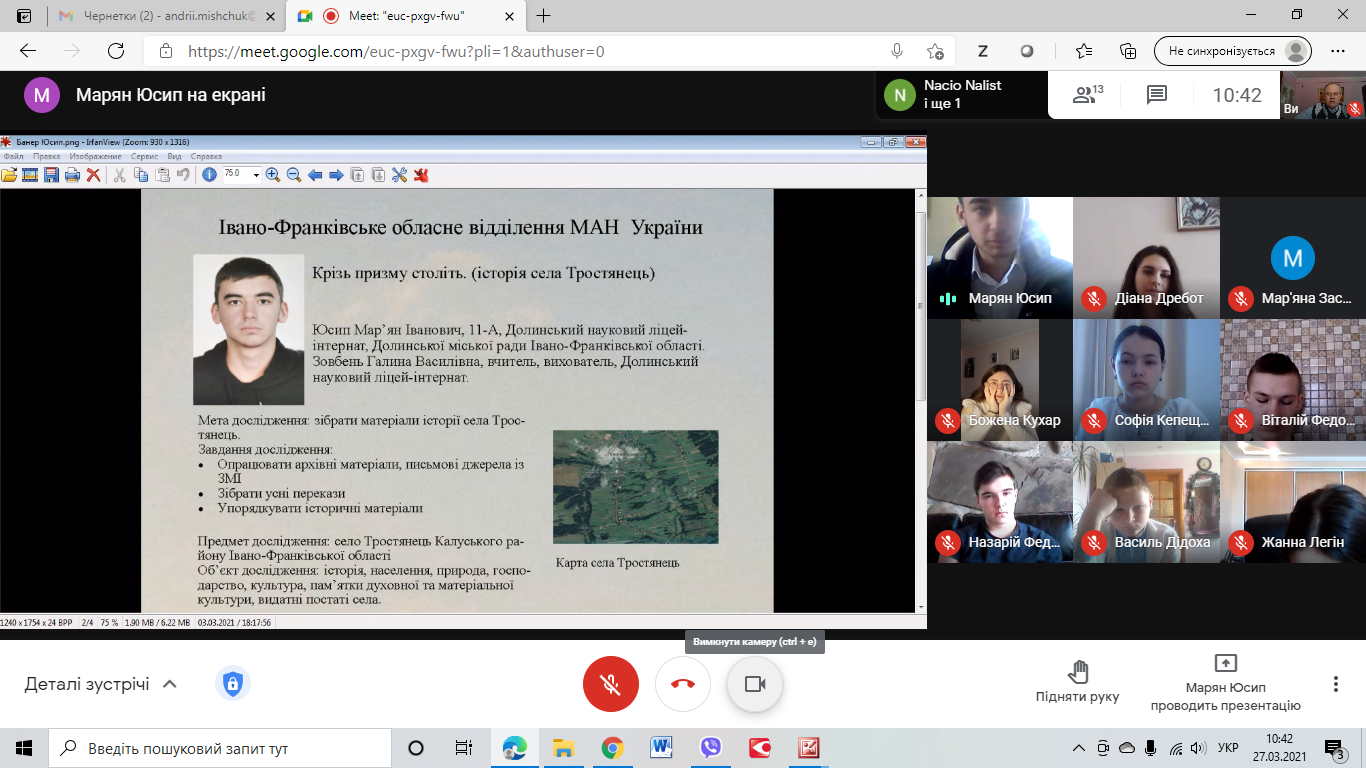
Task: Add this page to favorites star icon
Action: (935, 51)
